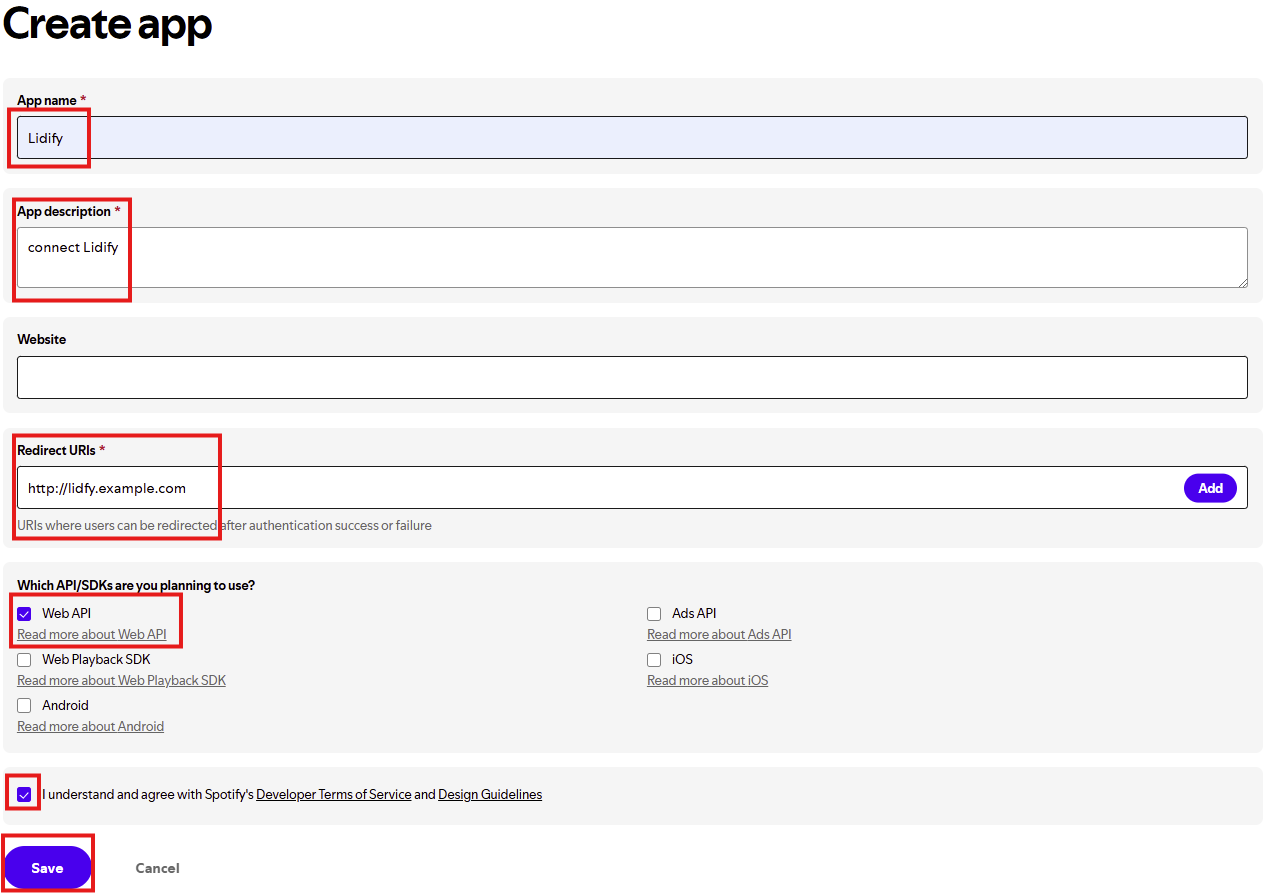
Task: Save the new app
Action: point(47,868)
